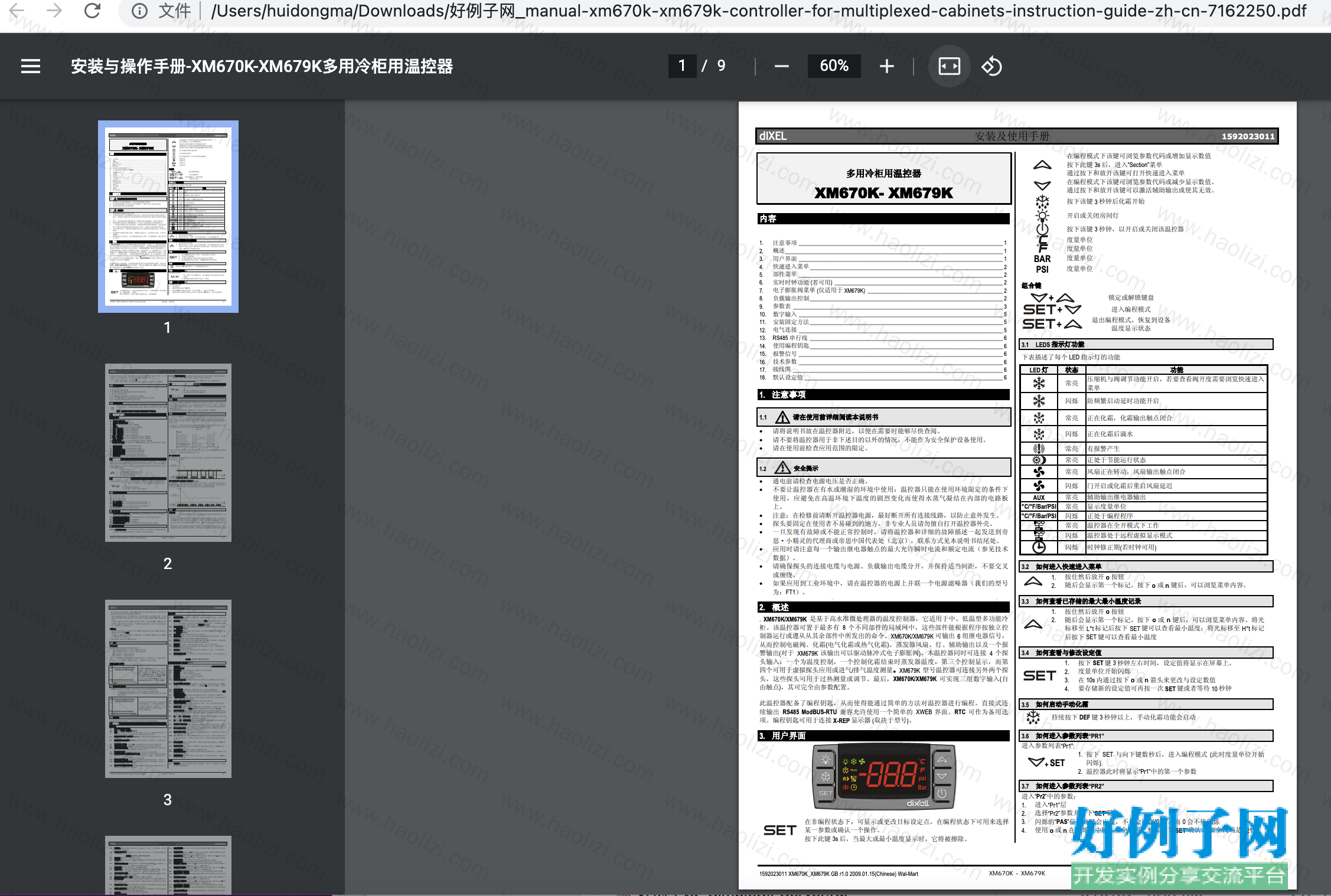Toggle the sidebar hamburger menu
This screenshot has height=896, width=1331.
tap(31, 66)
